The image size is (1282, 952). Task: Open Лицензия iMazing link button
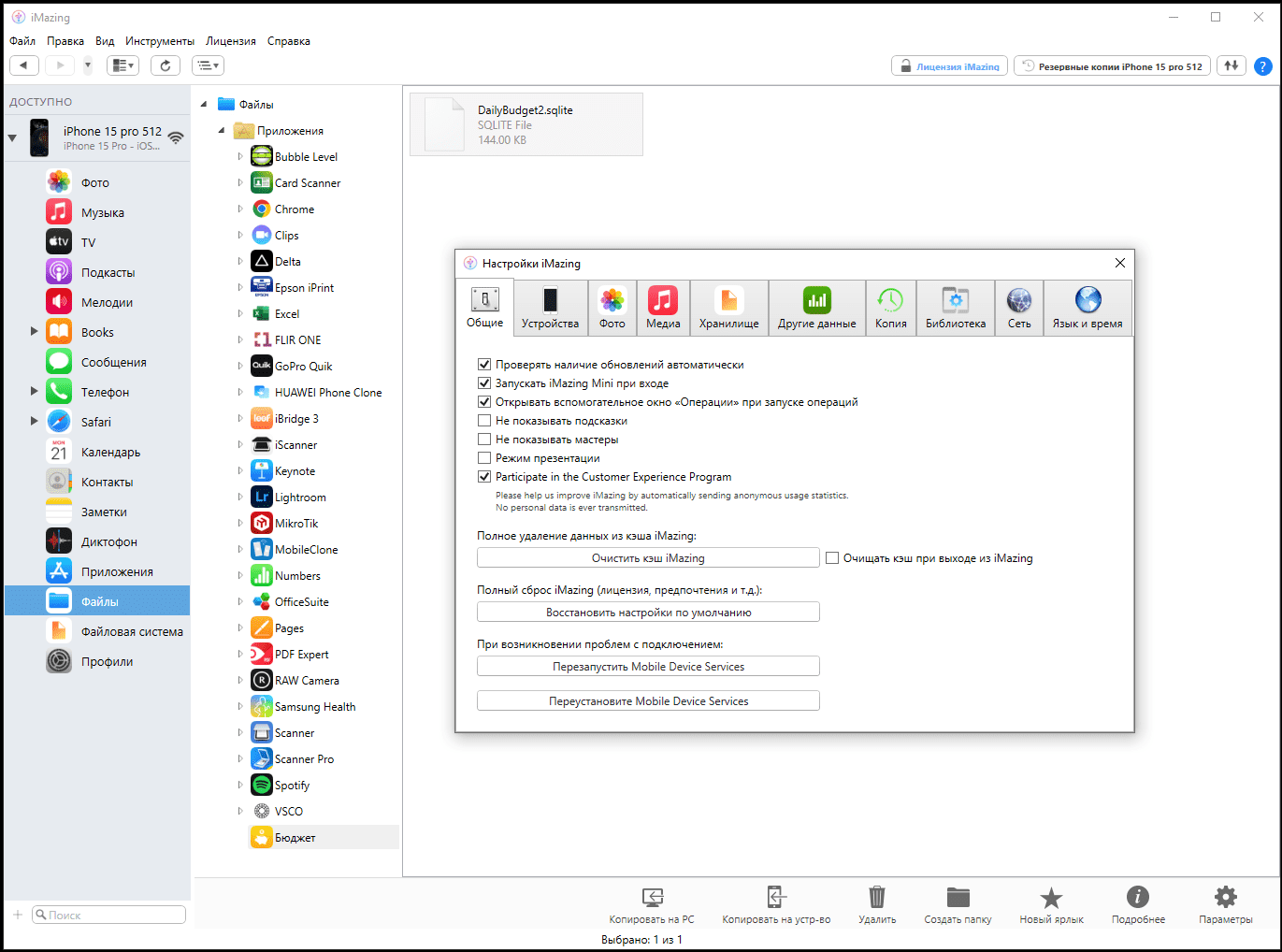(949, 66)
